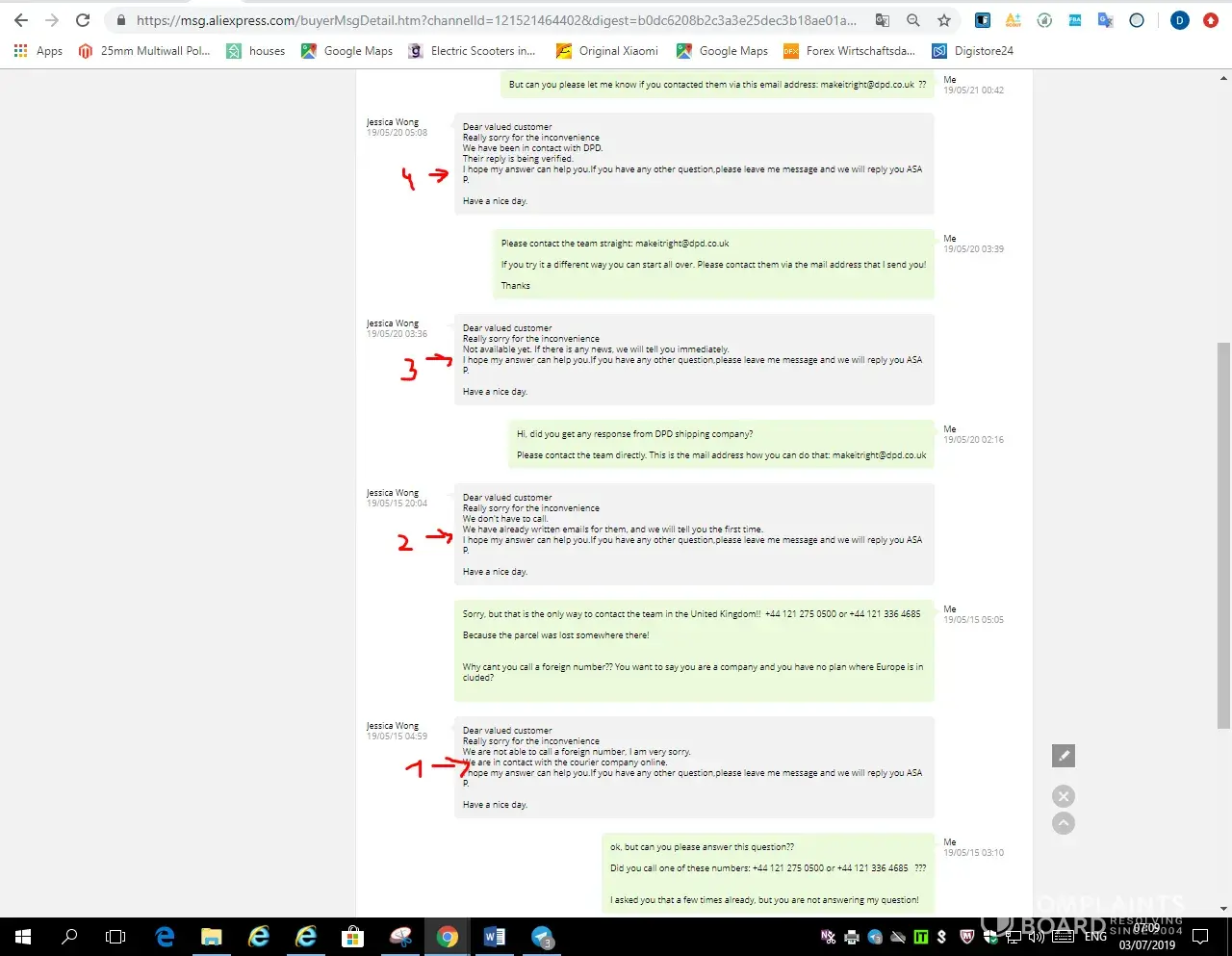Screen dimensions: 1232x956
Task: Click the browser forward arrow
Action: [x=52, y=20]
